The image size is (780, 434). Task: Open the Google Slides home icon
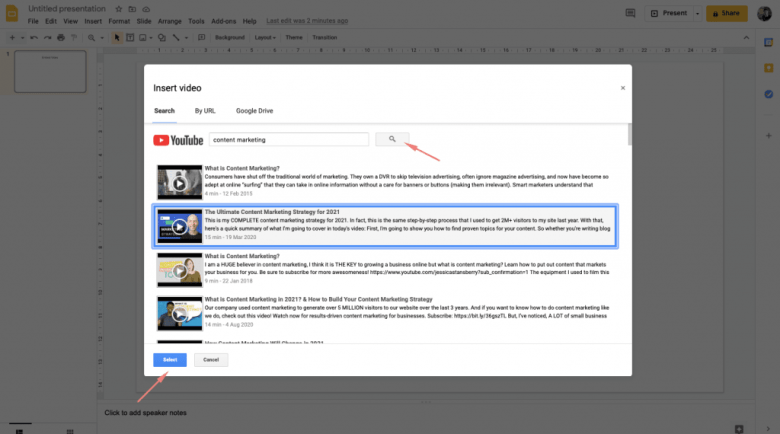click(12, 13)
